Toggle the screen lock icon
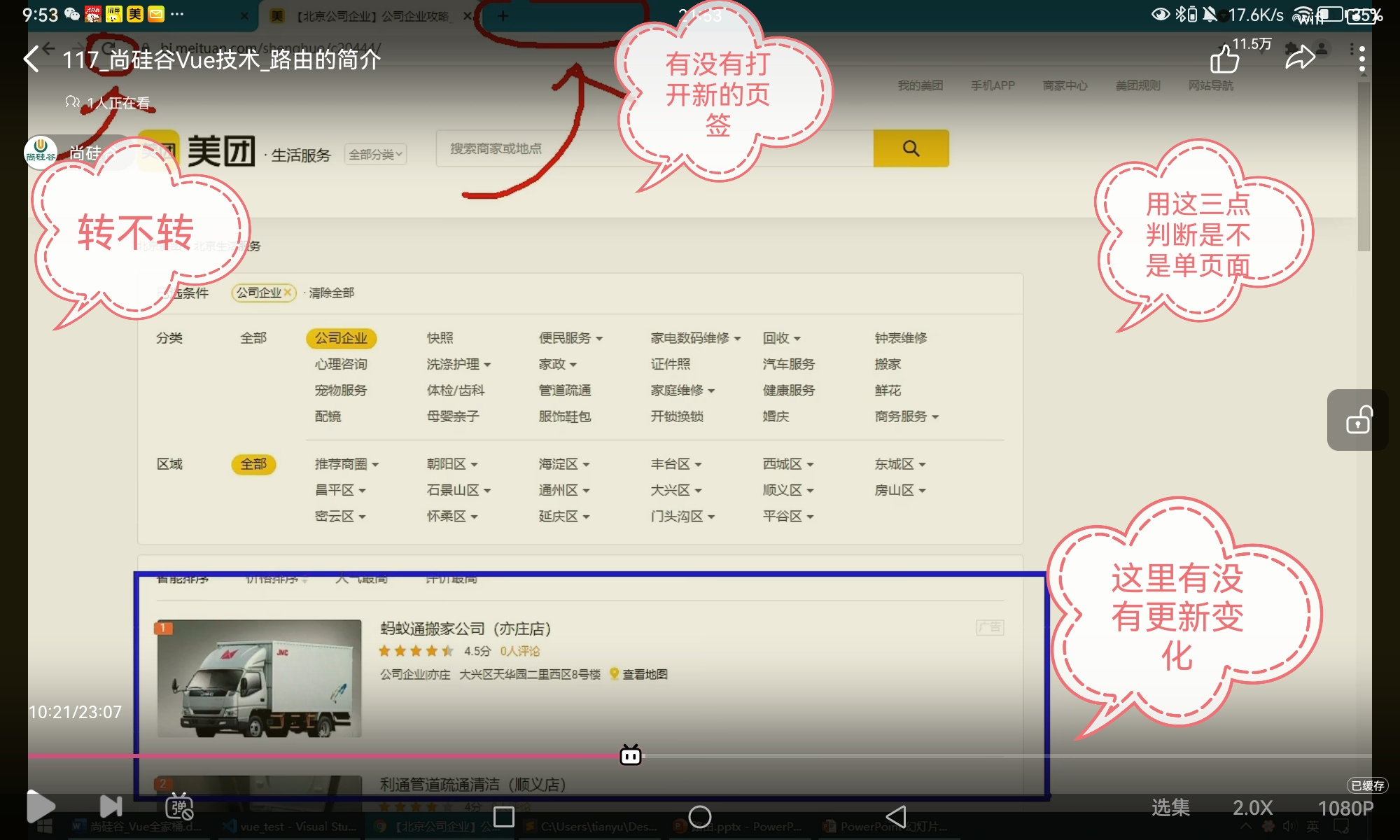Image resolution: width=1400 pixels, height=840 pixels. pos(1358,420)
